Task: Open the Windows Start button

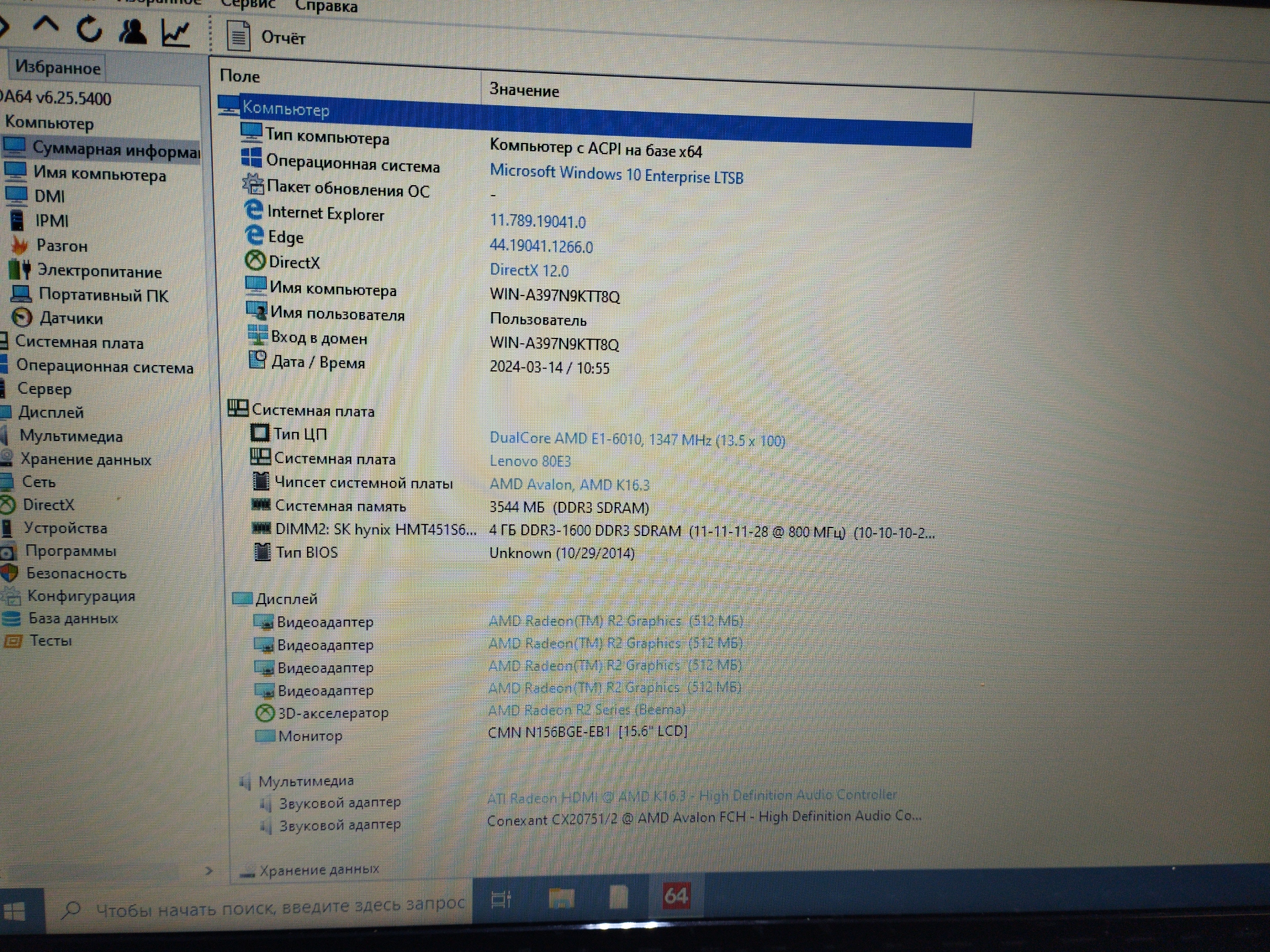Action: click(x=15, y=912)
